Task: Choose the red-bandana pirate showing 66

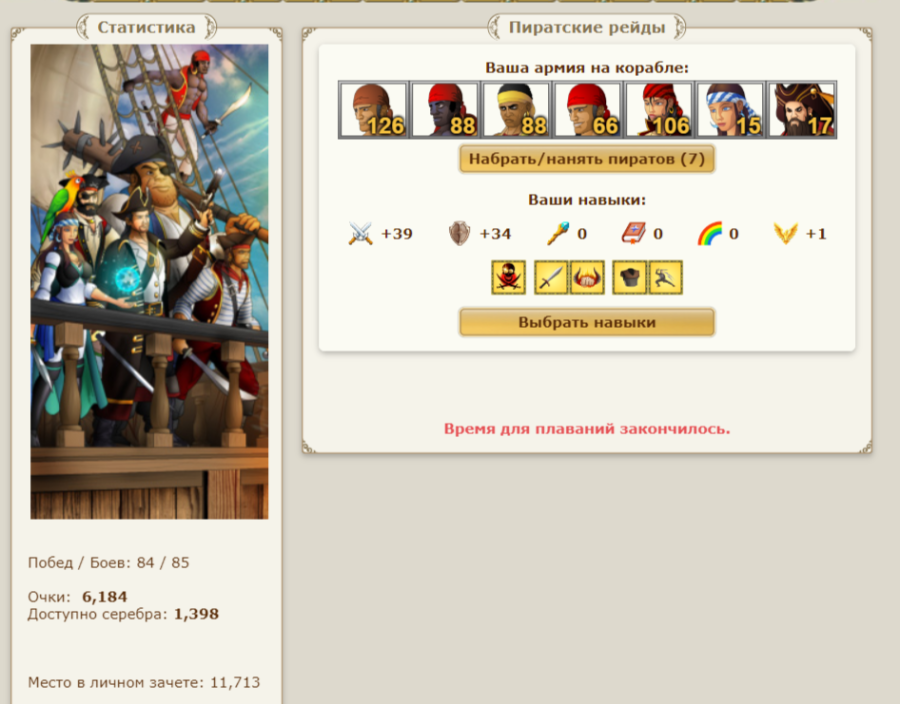Action: (x=588, y=110)
